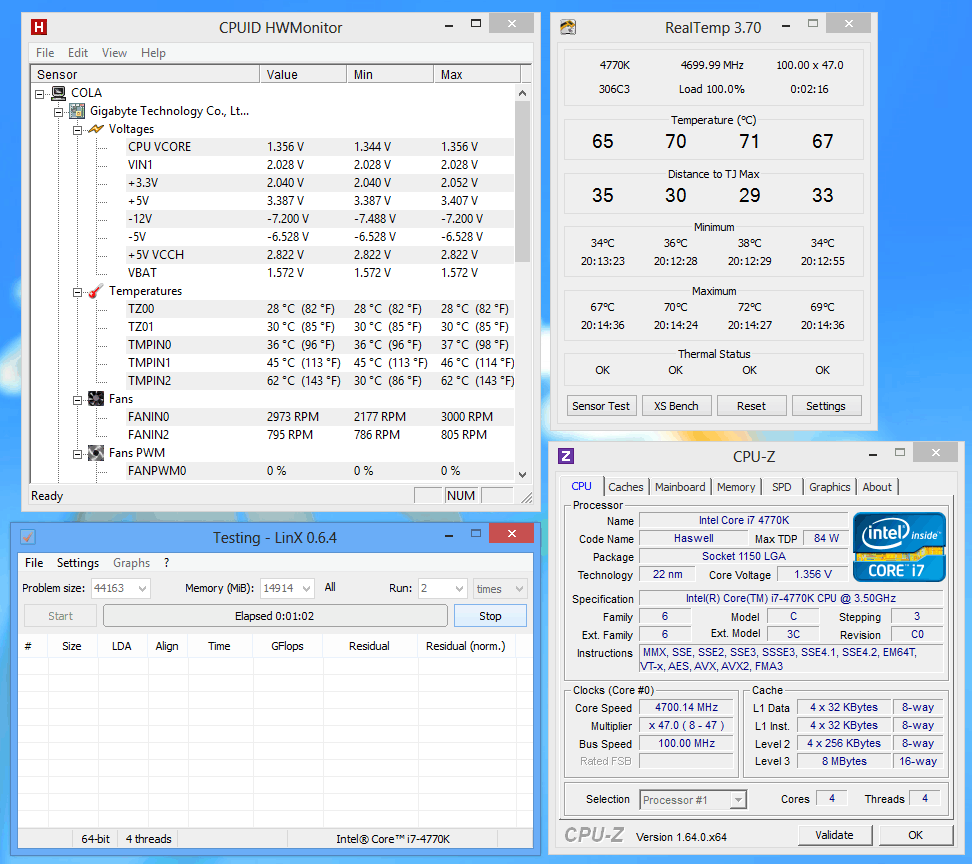Click the HWMonitor red H title icon
The height and width of the screenshot is (864, 972).
coord(39,27)
